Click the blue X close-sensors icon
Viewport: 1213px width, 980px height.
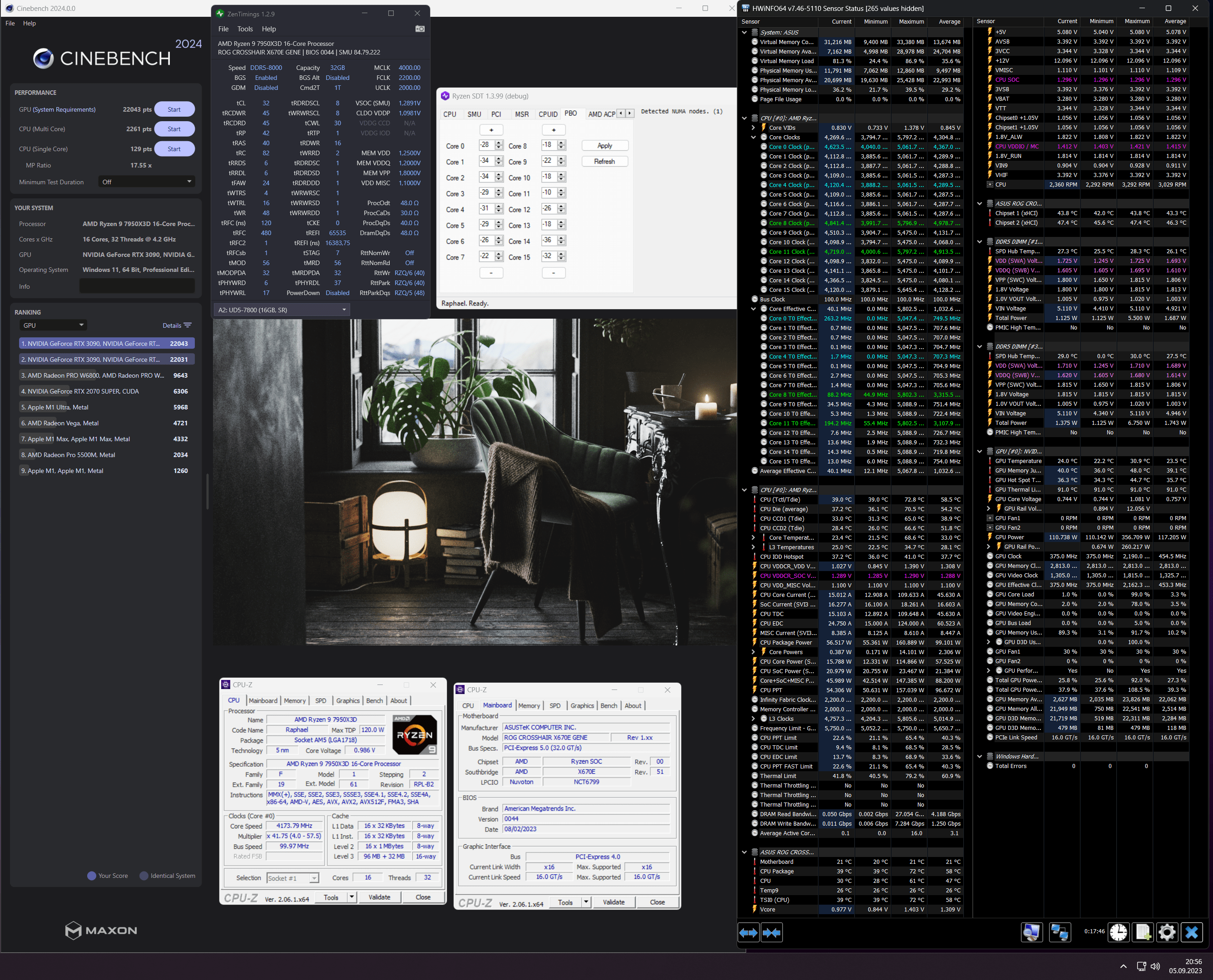pos(1192,932)
